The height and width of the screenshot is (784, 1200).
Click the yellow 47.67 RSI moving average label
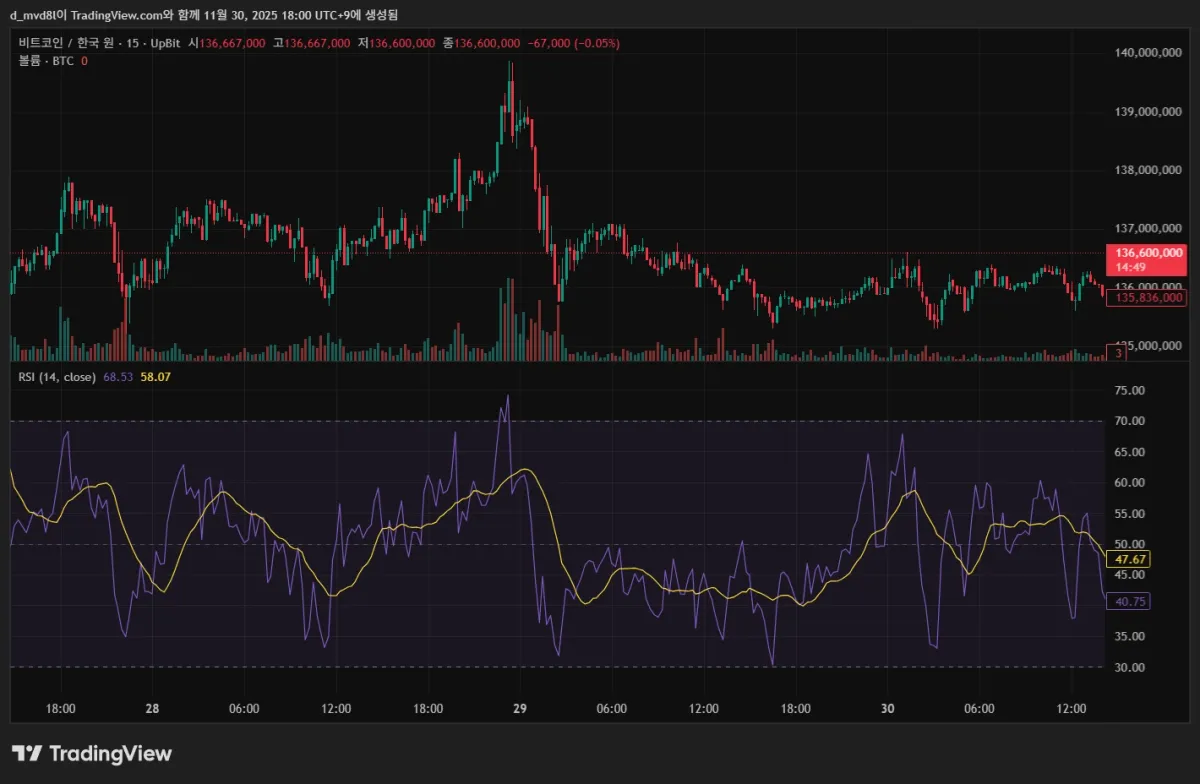[x=1128, y=560]
